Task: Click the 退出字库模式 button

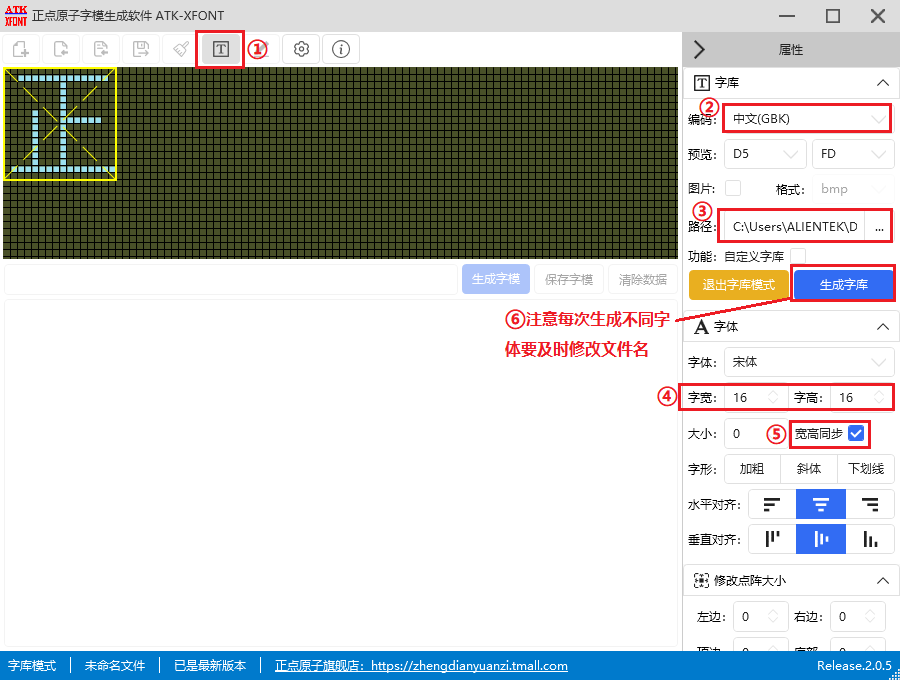Action: (x=738, y=285)
